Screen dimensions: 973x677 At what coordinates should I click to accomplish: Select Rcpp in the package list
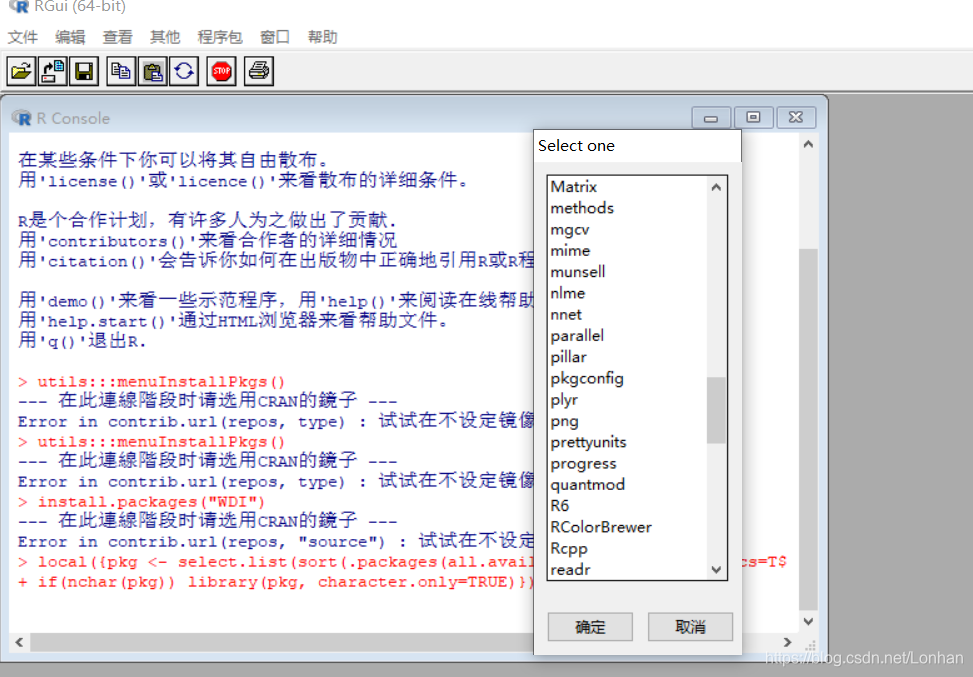(627, 549)
